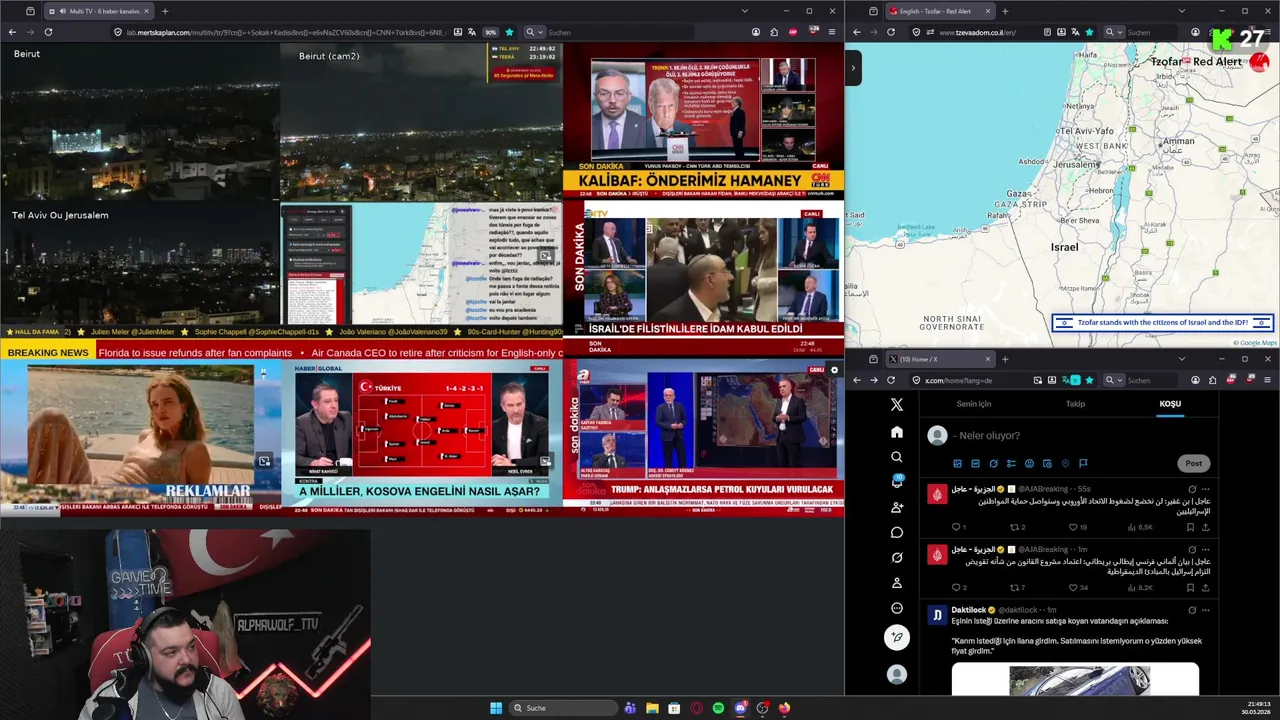1280x720 pixels.
Task: Open search engine dropdown in X window
Action: [1112, 380]
